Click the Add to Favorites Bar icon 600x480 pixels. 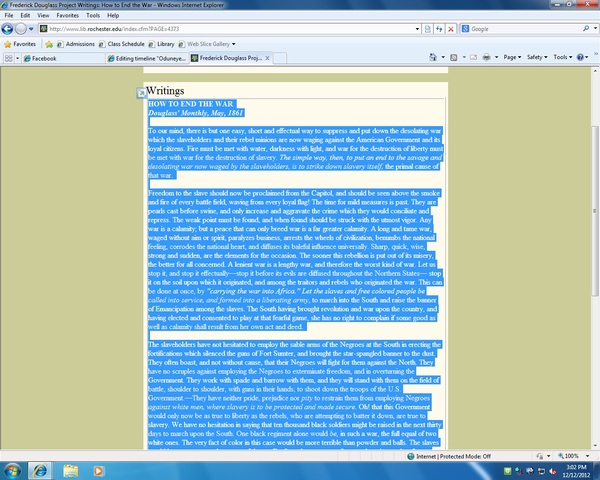point(49,44)
